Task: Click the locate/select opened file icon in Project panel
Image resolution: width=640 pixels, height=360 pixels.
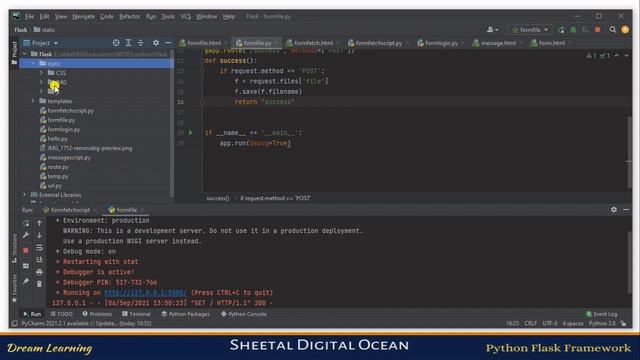Action: click(x=116, y=43)
